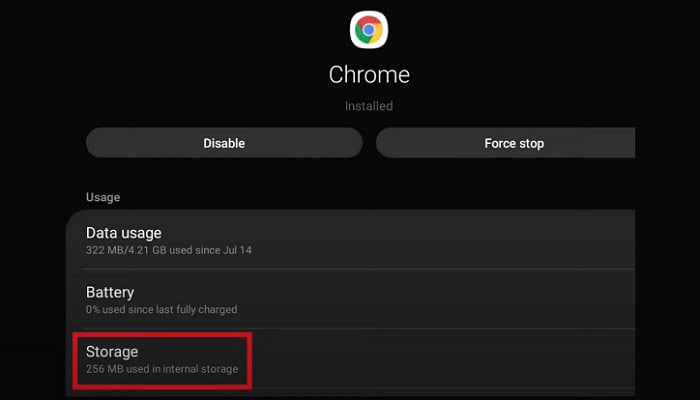Click the Installed status label
Screen dimensions: 700x400
369,106
